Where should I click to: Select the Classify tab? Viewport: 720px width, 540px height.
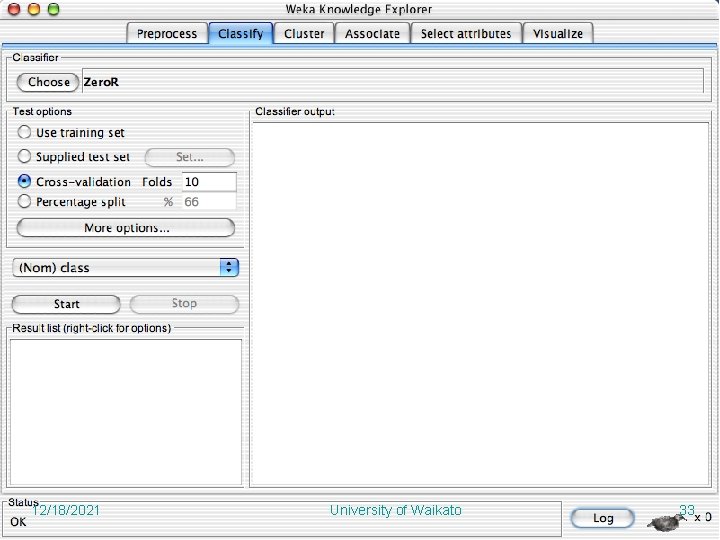point(241,34)
